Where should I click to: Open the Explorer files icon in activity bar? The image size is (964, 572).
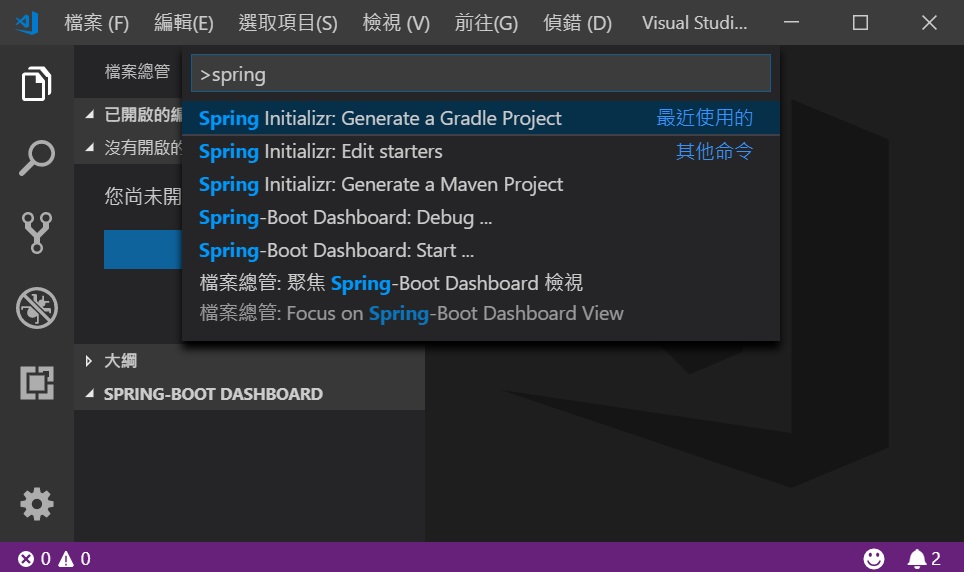(x=36, y=84)
